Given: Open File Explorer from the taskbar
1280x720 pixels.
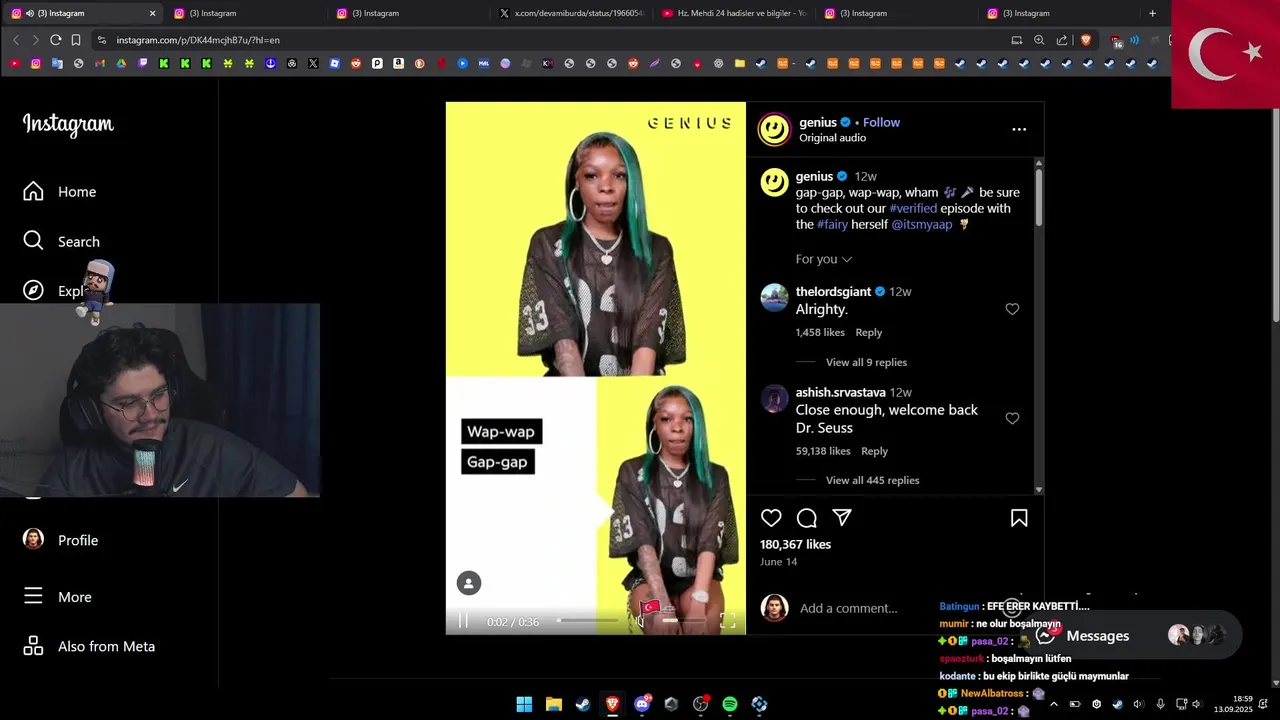Looking at the screenshot, I should click(x=553, y=704).
